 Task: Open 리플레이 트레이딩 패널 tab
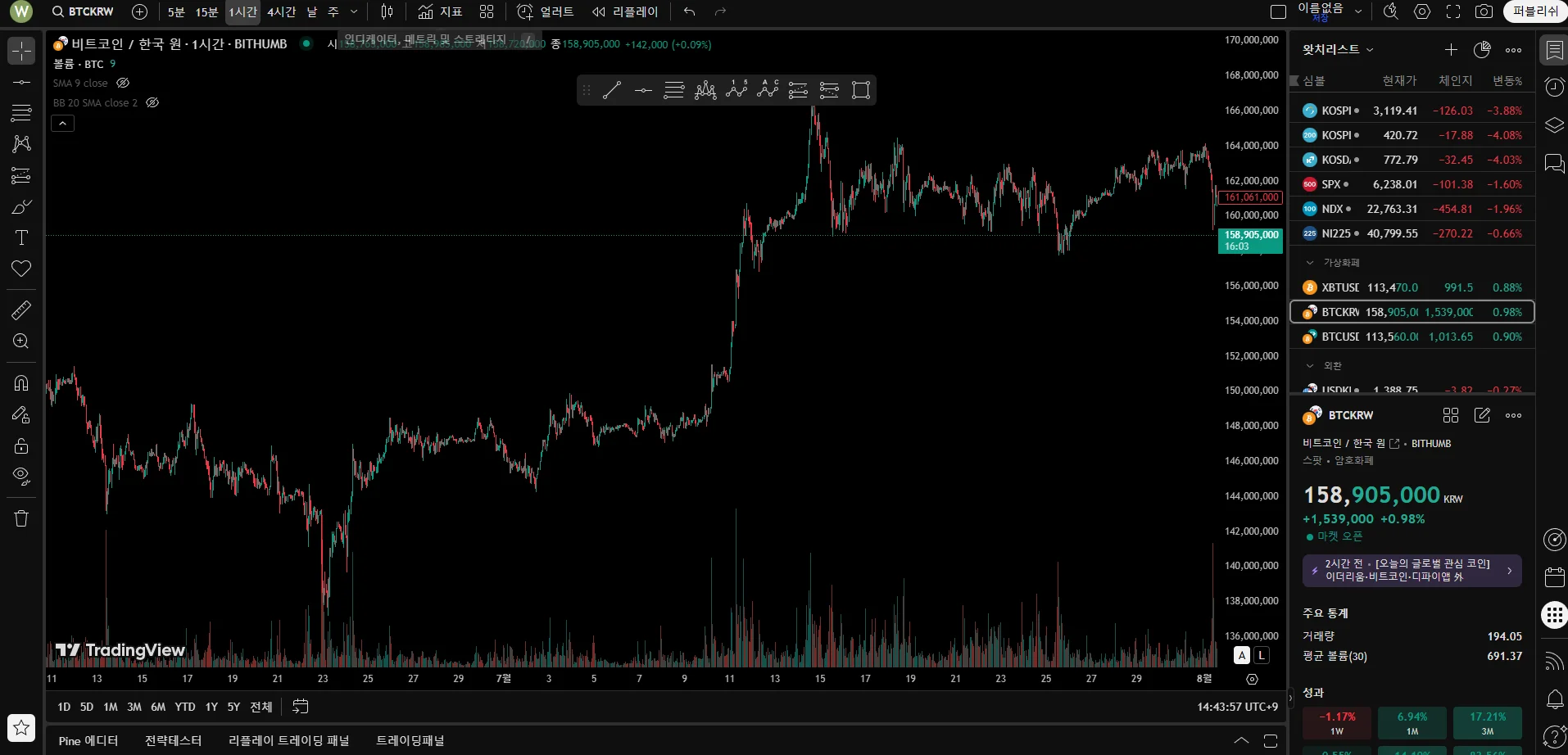(288, 741)
